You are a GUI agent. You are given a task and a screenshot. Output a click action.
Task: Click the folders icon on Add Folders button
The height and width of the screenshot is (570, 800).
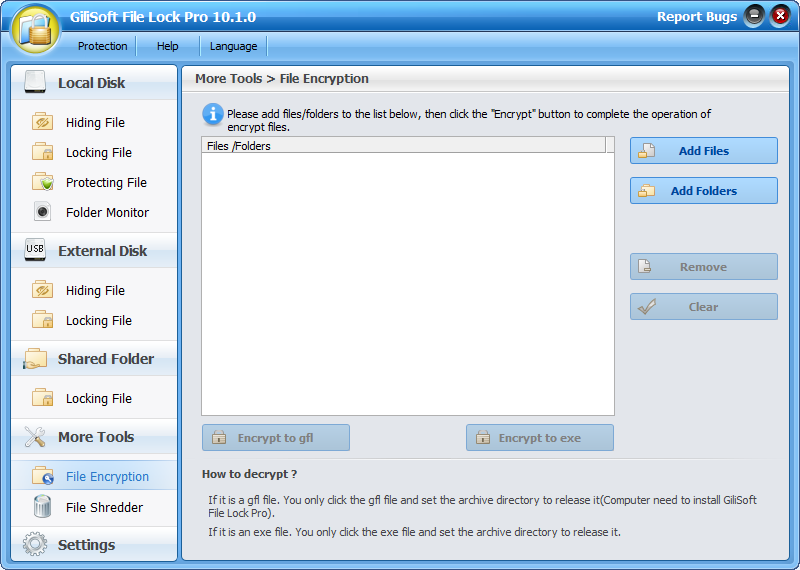click(646, 191)
